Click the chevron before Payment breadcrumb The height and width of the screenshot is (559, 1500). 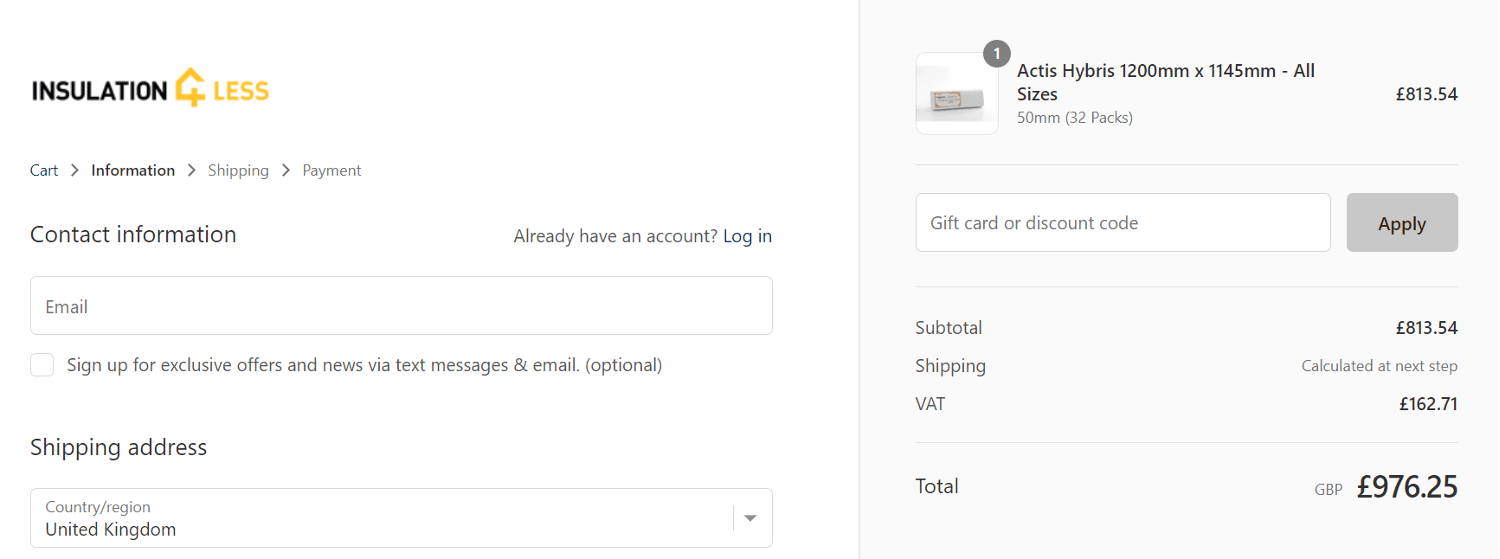point(286,171)
